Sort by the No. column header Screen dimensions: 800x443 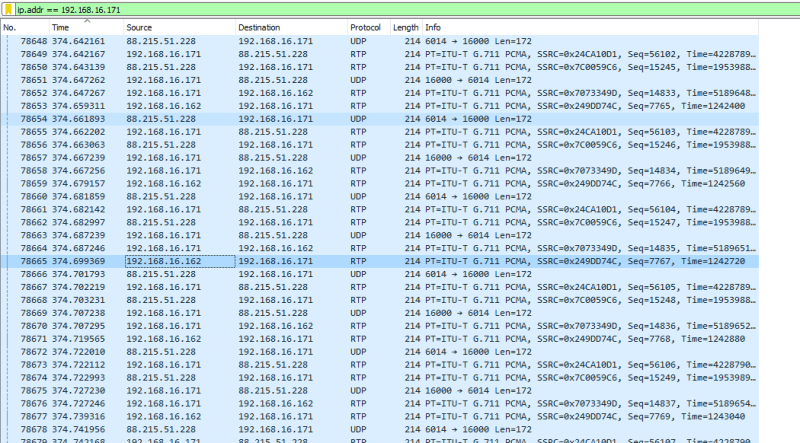24,28
